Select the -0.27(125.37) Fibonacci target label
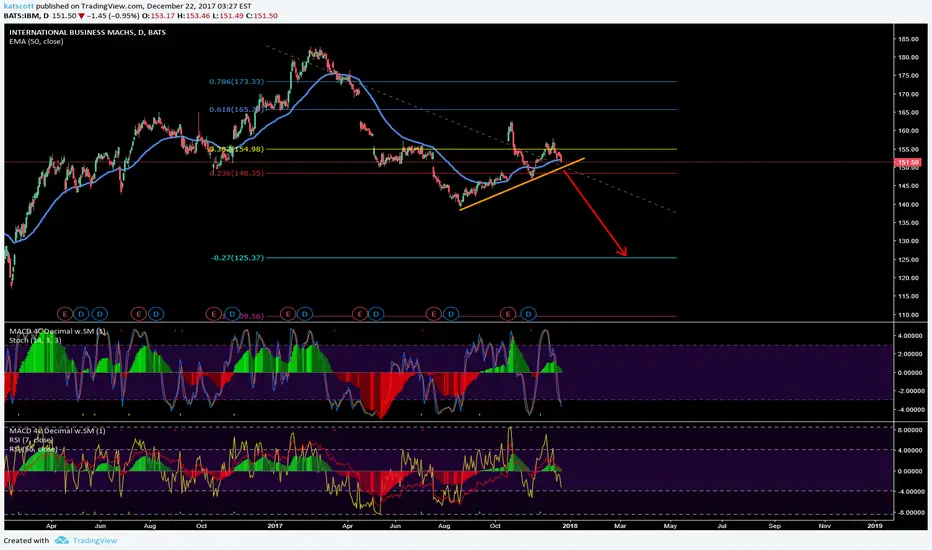Screen dimensions: 932x550 tap(237, 257)
